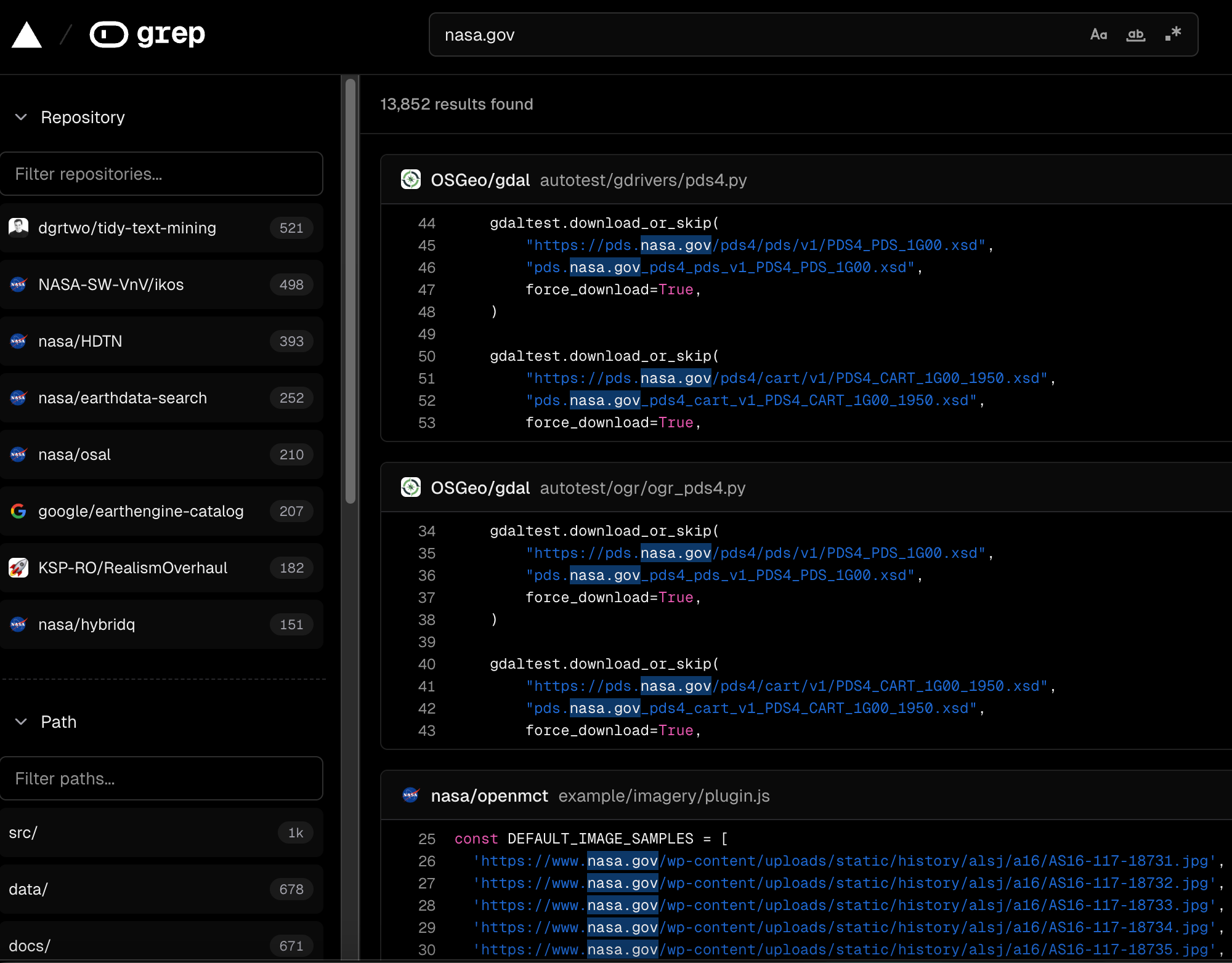Collapse the Repository filter section
This screenshot has height=963, width=1232.
[21, 117]
